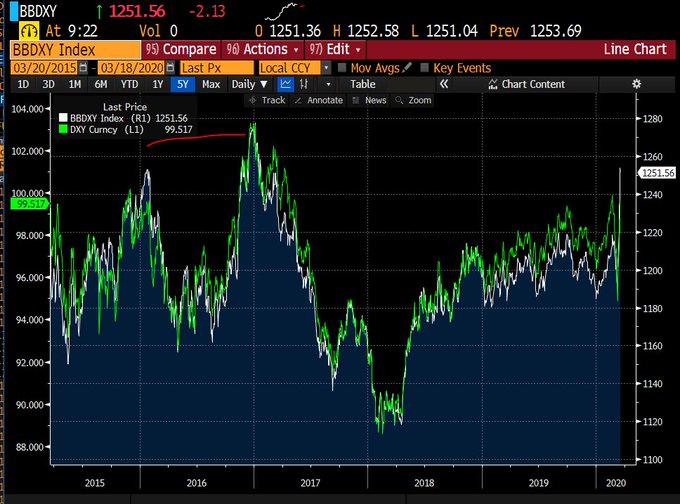Open the end date calendar picker
The image size is (680, 504).
point(170,68)
